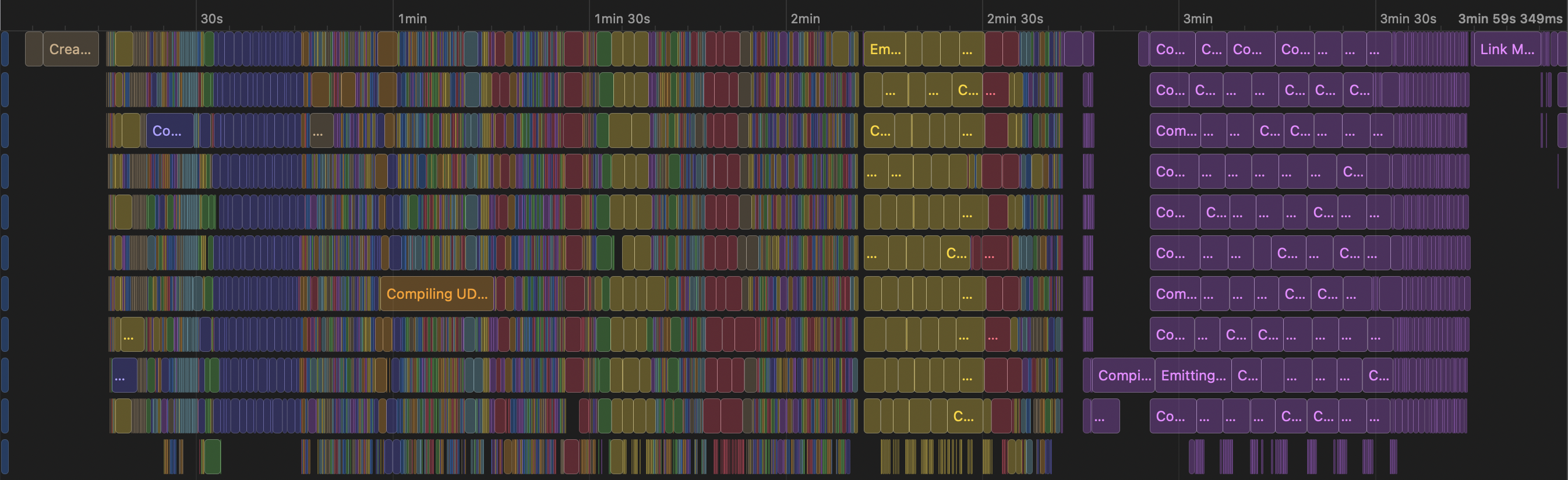Screen dimensions: 1568x480
Task: Select yellow "..." block in the Emitting... lane
Action: [x=972, y=375]
